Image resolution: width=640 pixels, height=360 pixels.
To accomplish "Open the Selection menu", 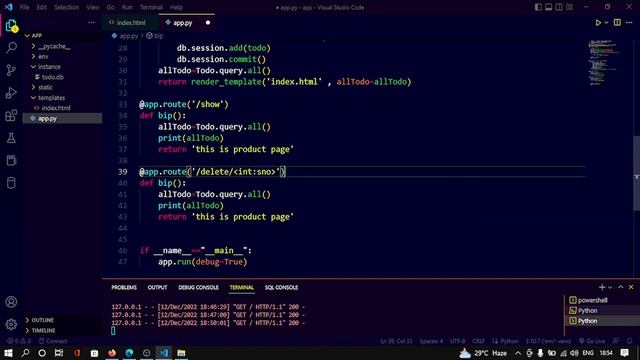I will point(67,7).
